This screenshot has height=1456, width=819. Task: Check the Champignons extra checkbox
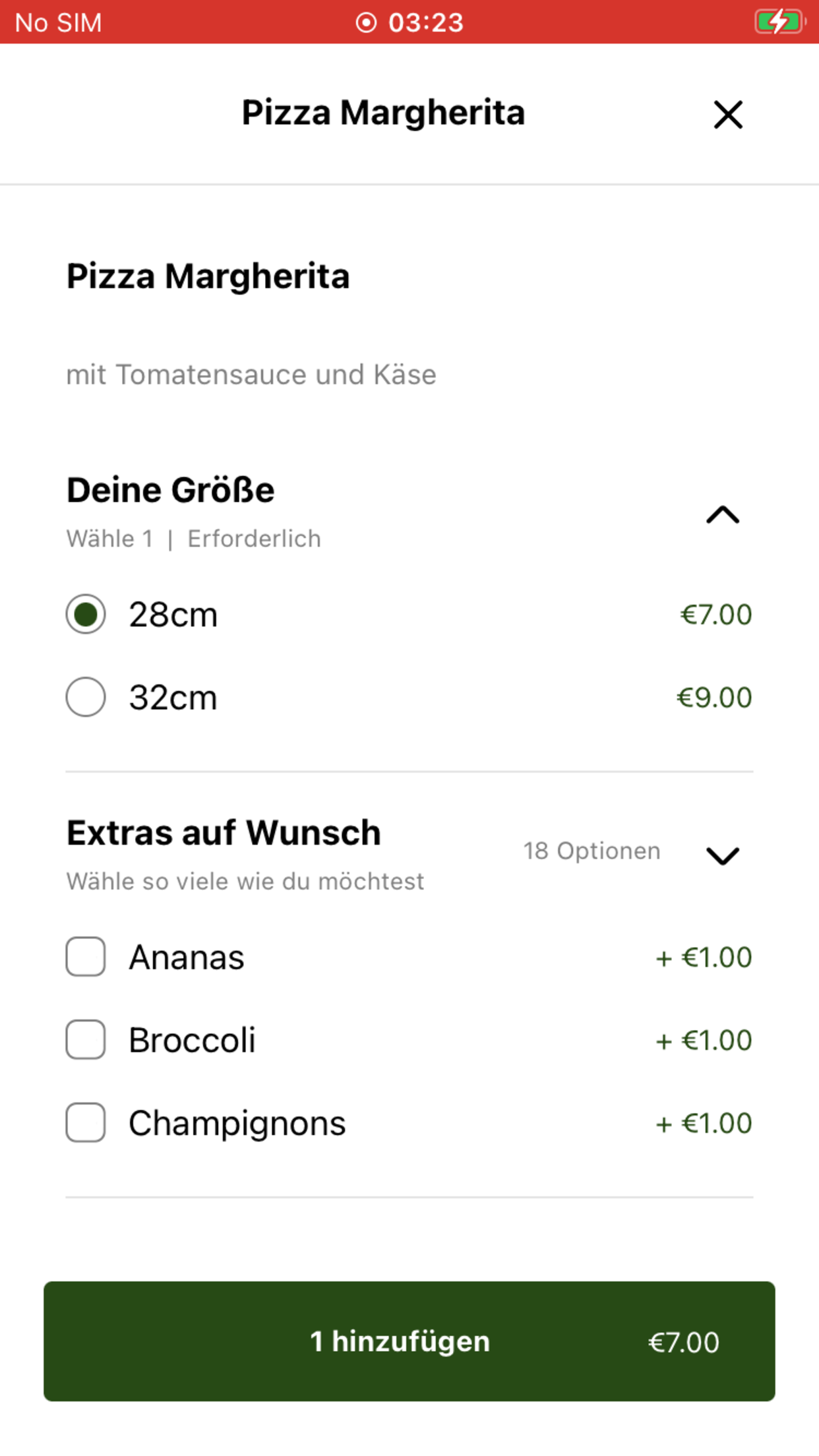coord(86,1123)
